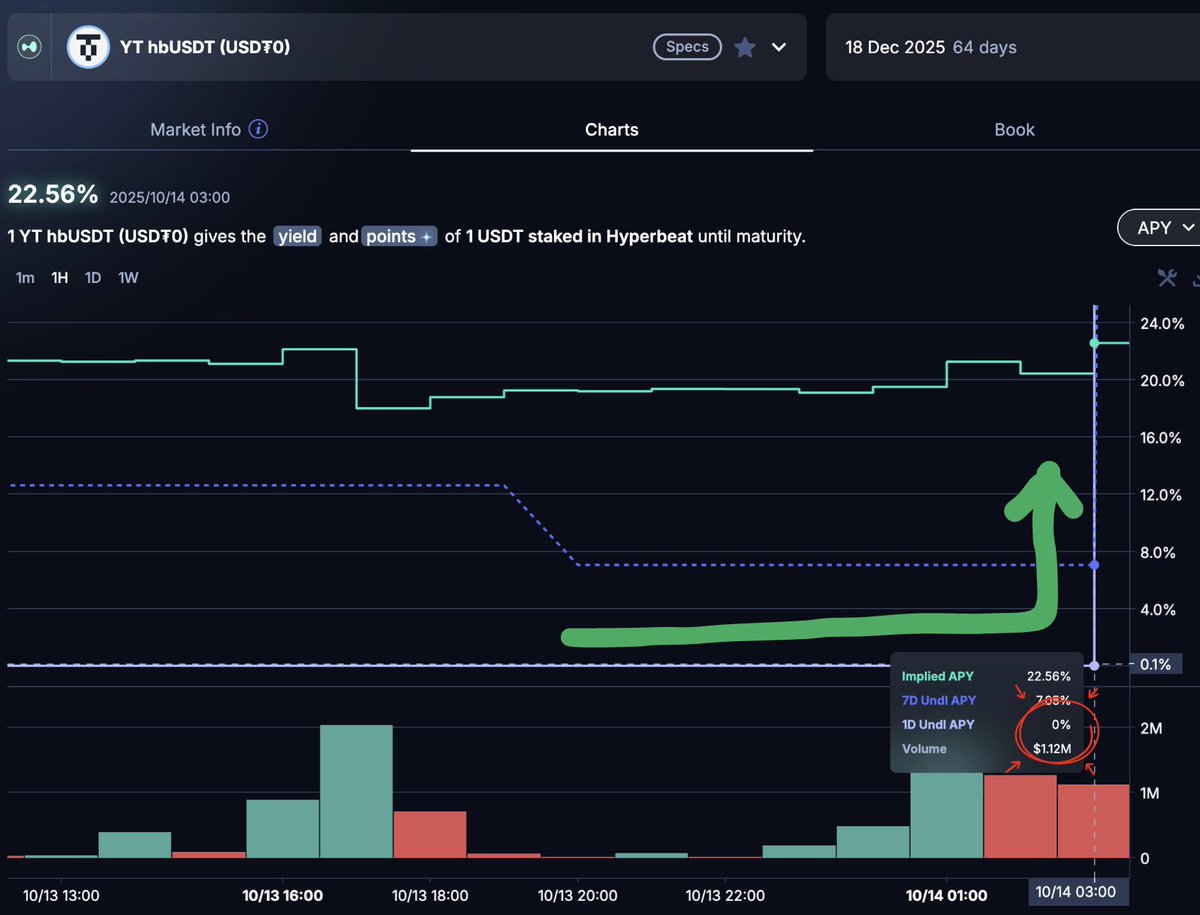Select the 1H timeframe

59,277
